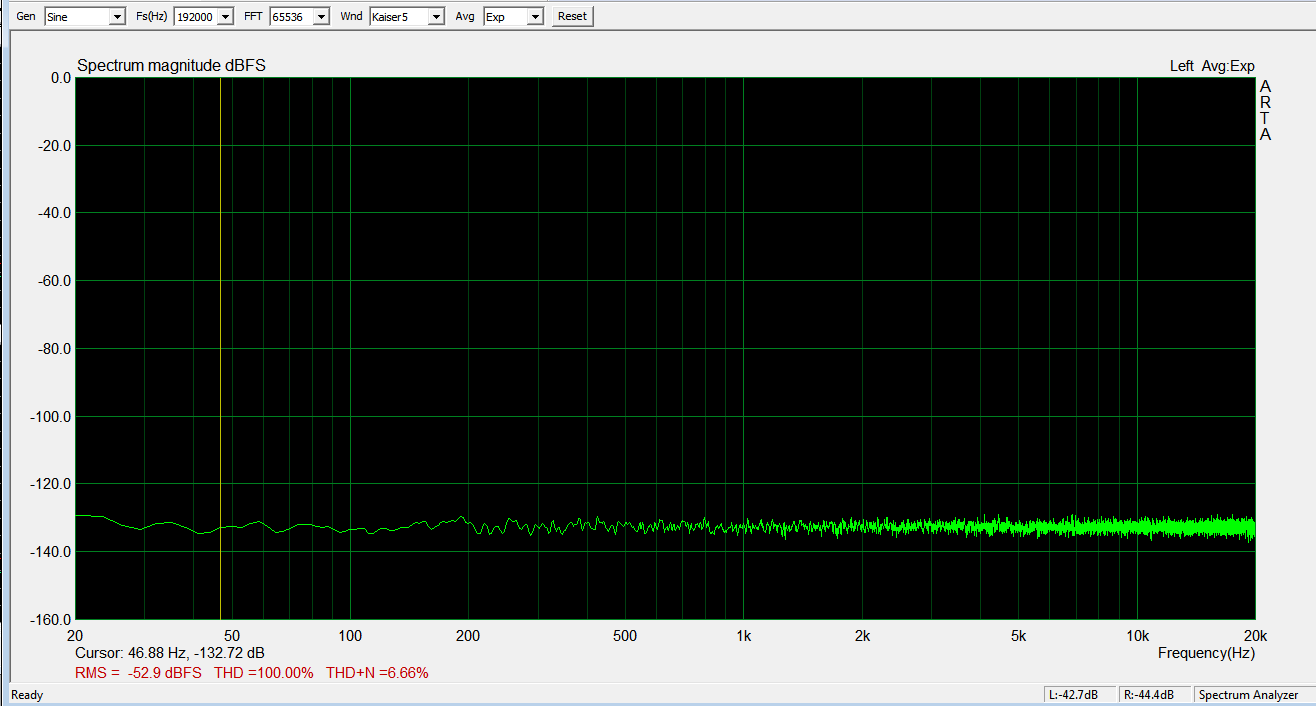Click the '10k' frequency axis label
The image size is (1316, 706).
(1137, 636)
